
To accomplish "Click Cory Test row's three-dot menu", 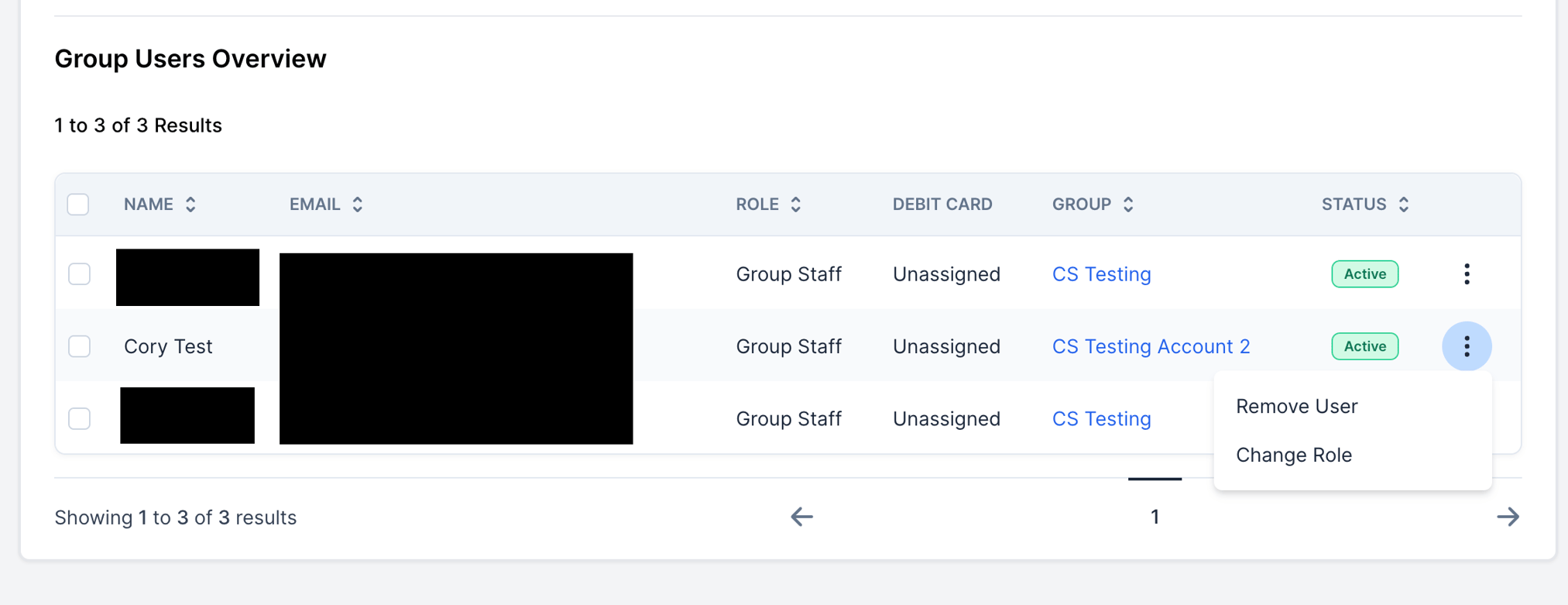I will [1467, 346].
